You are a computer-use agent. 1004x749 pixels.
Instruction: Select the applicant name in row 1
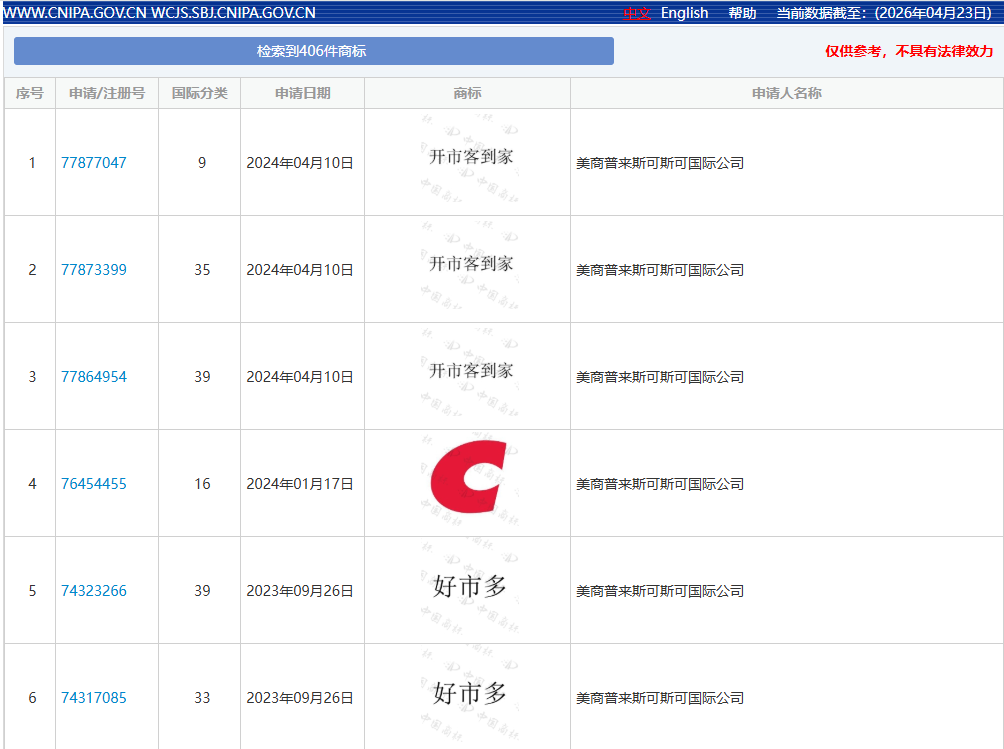pos(660,163)
